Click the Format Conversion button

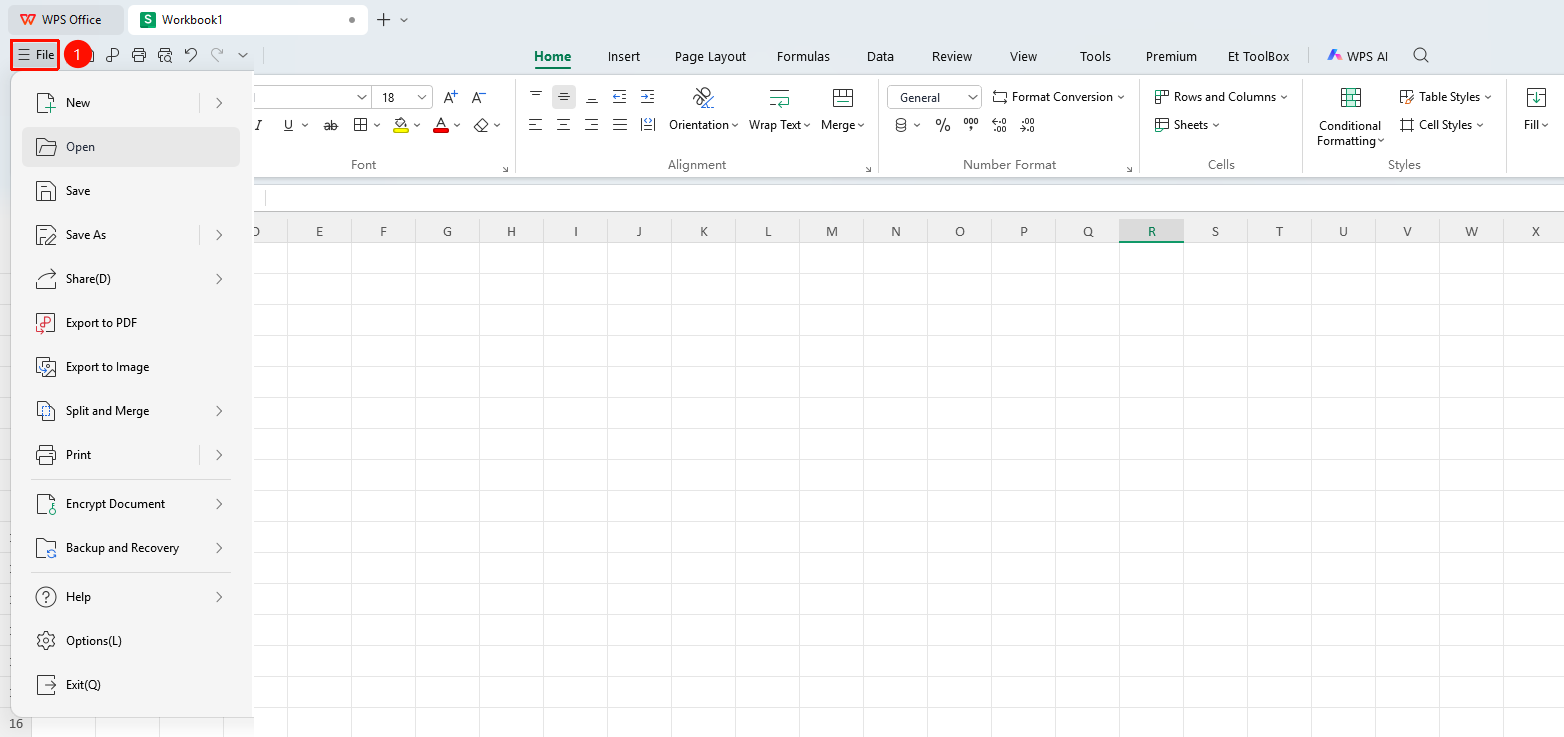pyautogui.click(x=1059, y=97)
